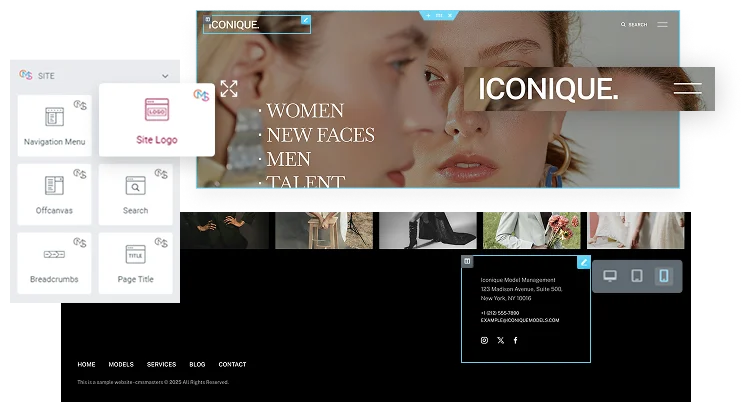Screen dimensions: 745x406
Task: Pick the Offcanvas widget
Action: [x=54, y=194]
